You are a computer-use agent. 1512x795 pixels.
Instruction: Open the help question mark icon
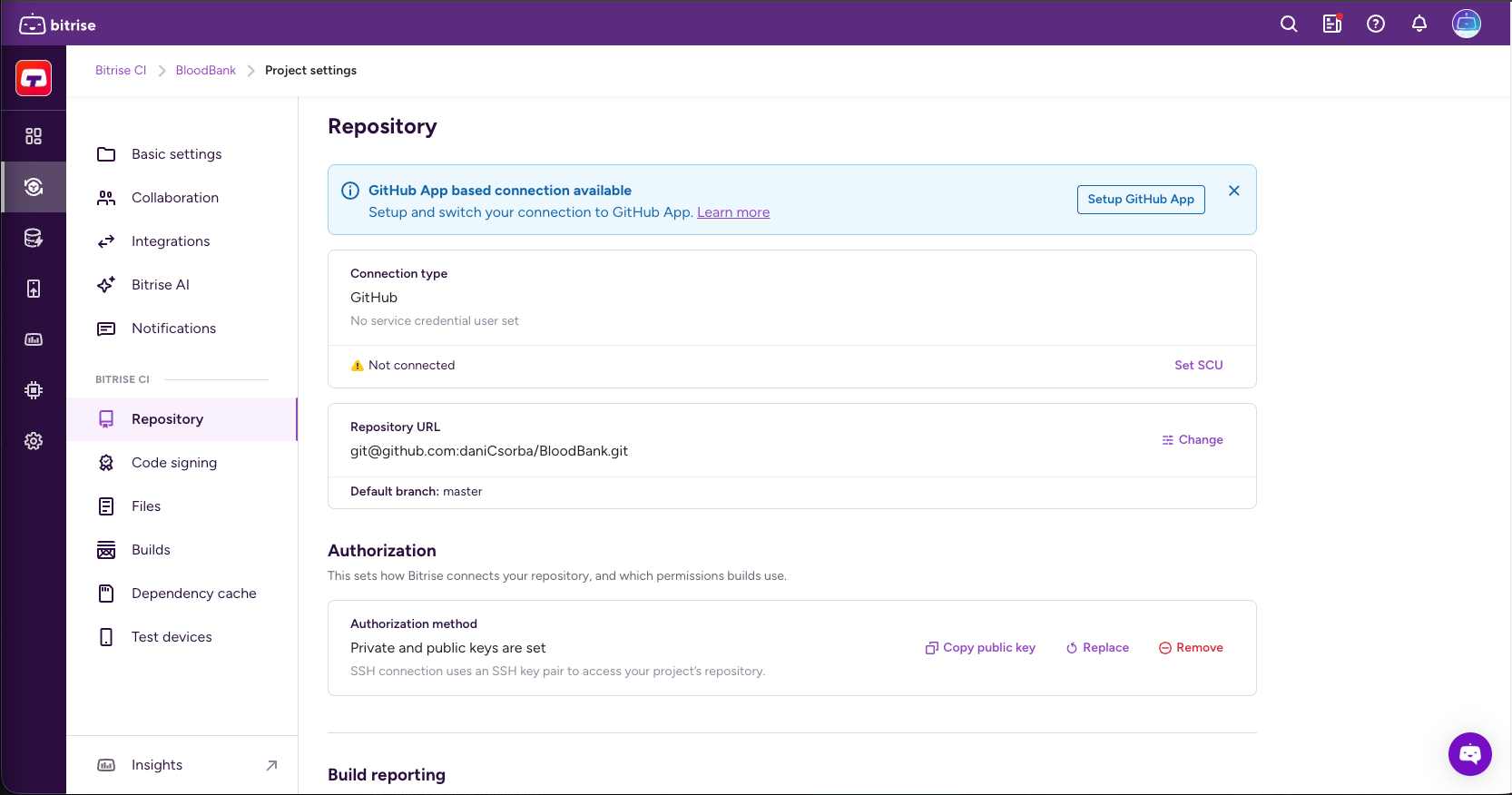(1376, 25)
